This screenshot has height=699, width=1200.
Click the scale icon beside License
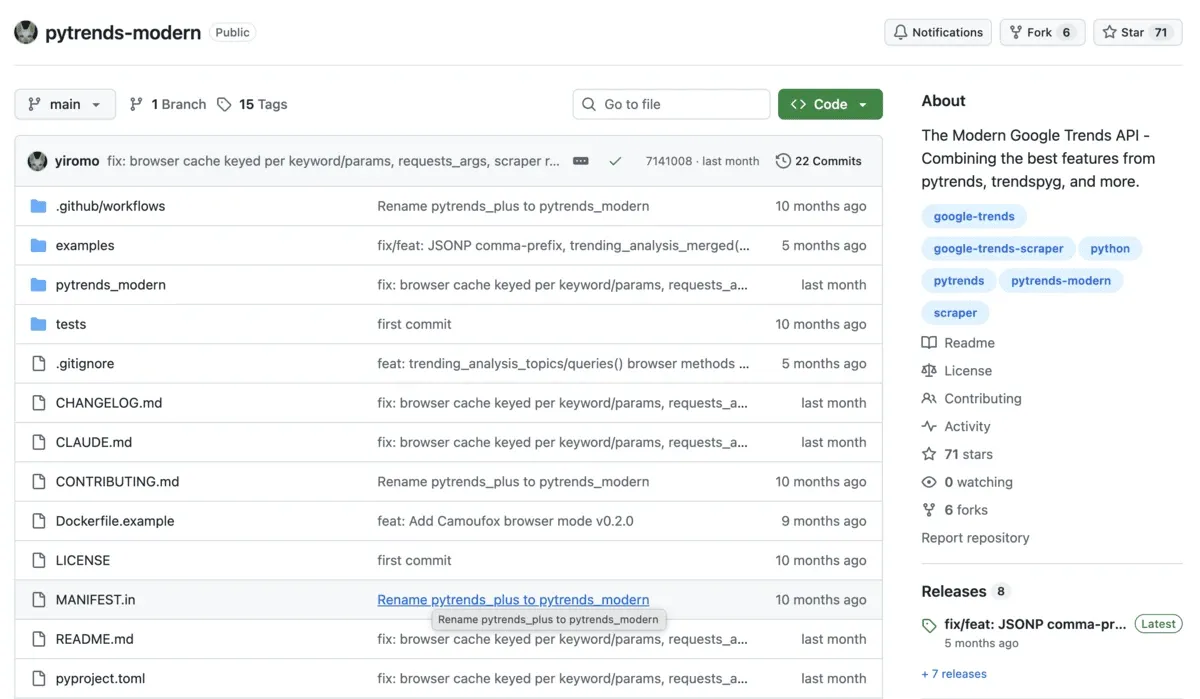pyautogui.click(x=929, y=371)
